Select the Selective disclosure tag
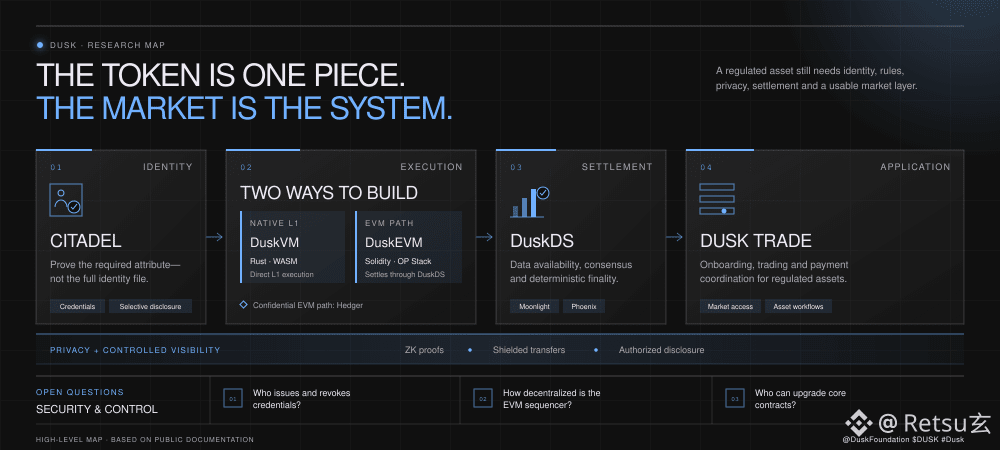1000x450 pixels. coord(151,307)
